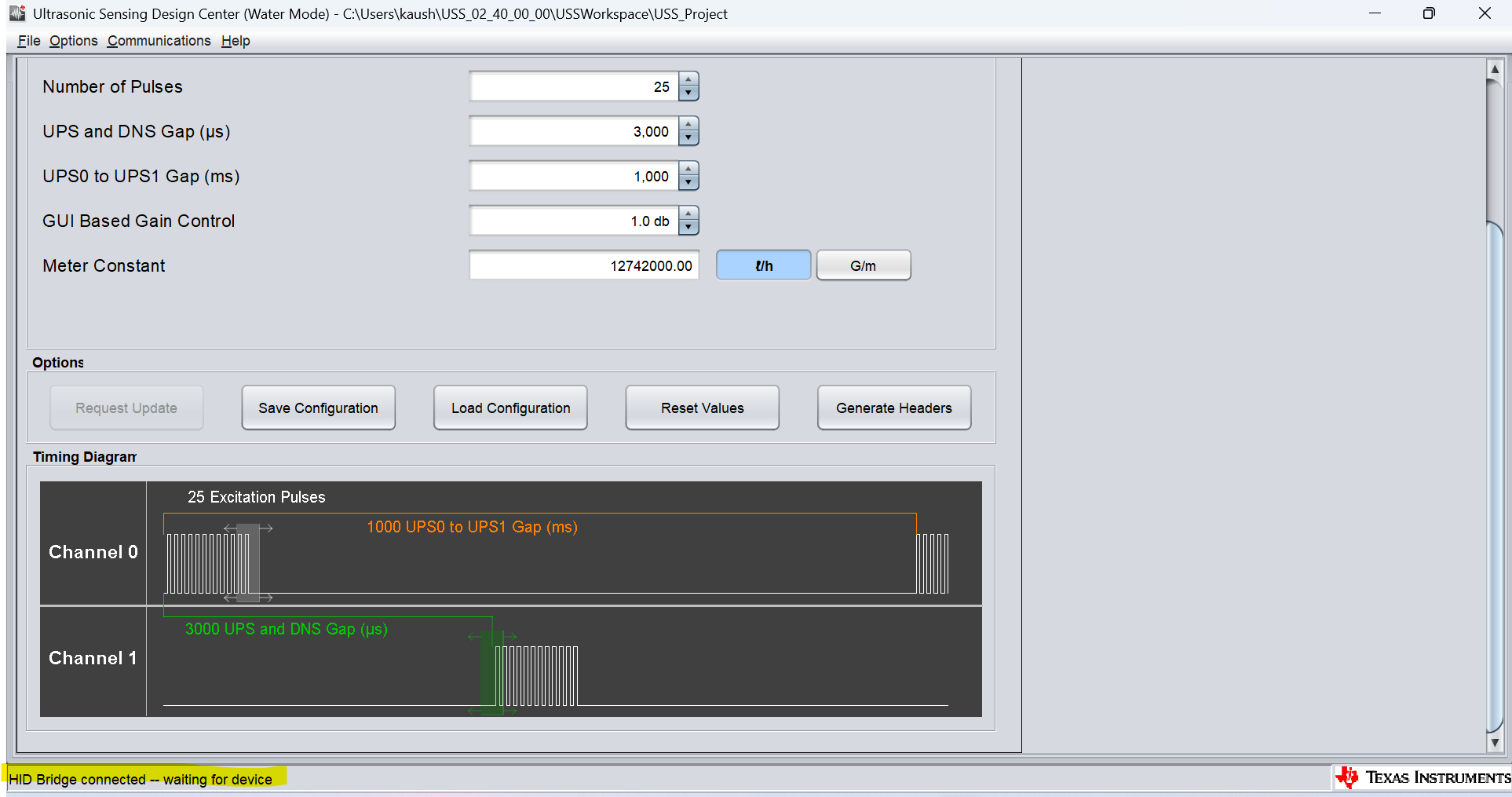The width and height of the screenshot is (1512, 797).
Task: Click Save Configuration
Action: tap(318, 408)
